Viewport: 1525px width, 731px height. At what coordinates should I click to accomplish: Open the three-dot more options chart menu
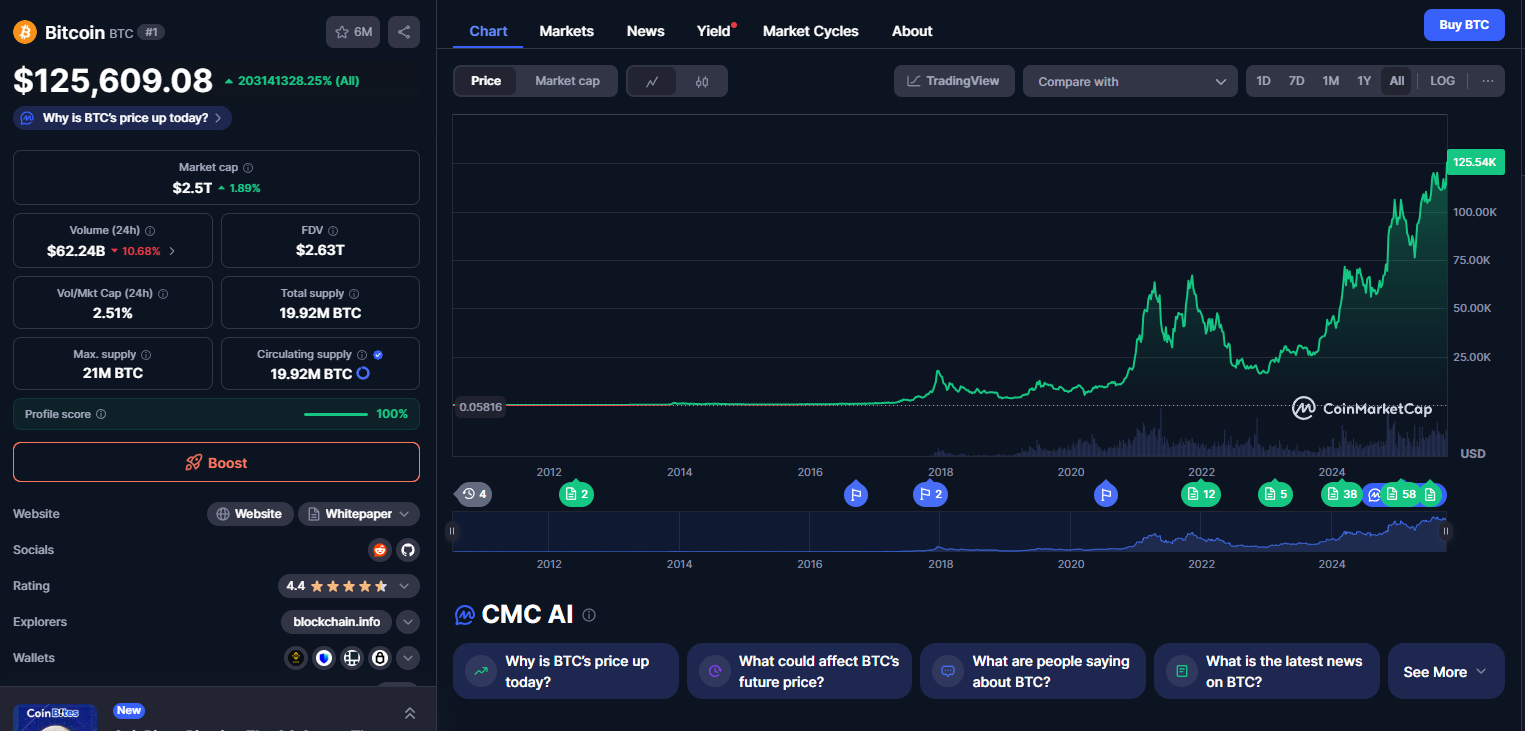coord(1488,81)
